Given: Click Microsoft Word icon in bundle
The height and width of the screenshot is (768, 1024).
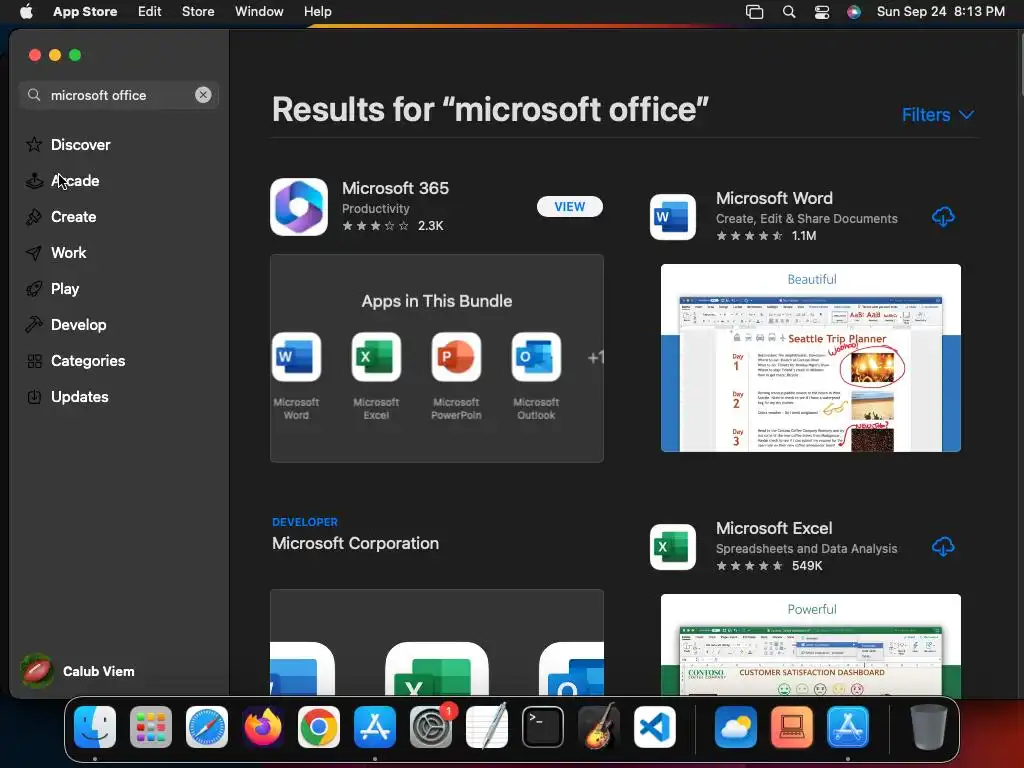Looking at the screenshot, I should [296, 357].
